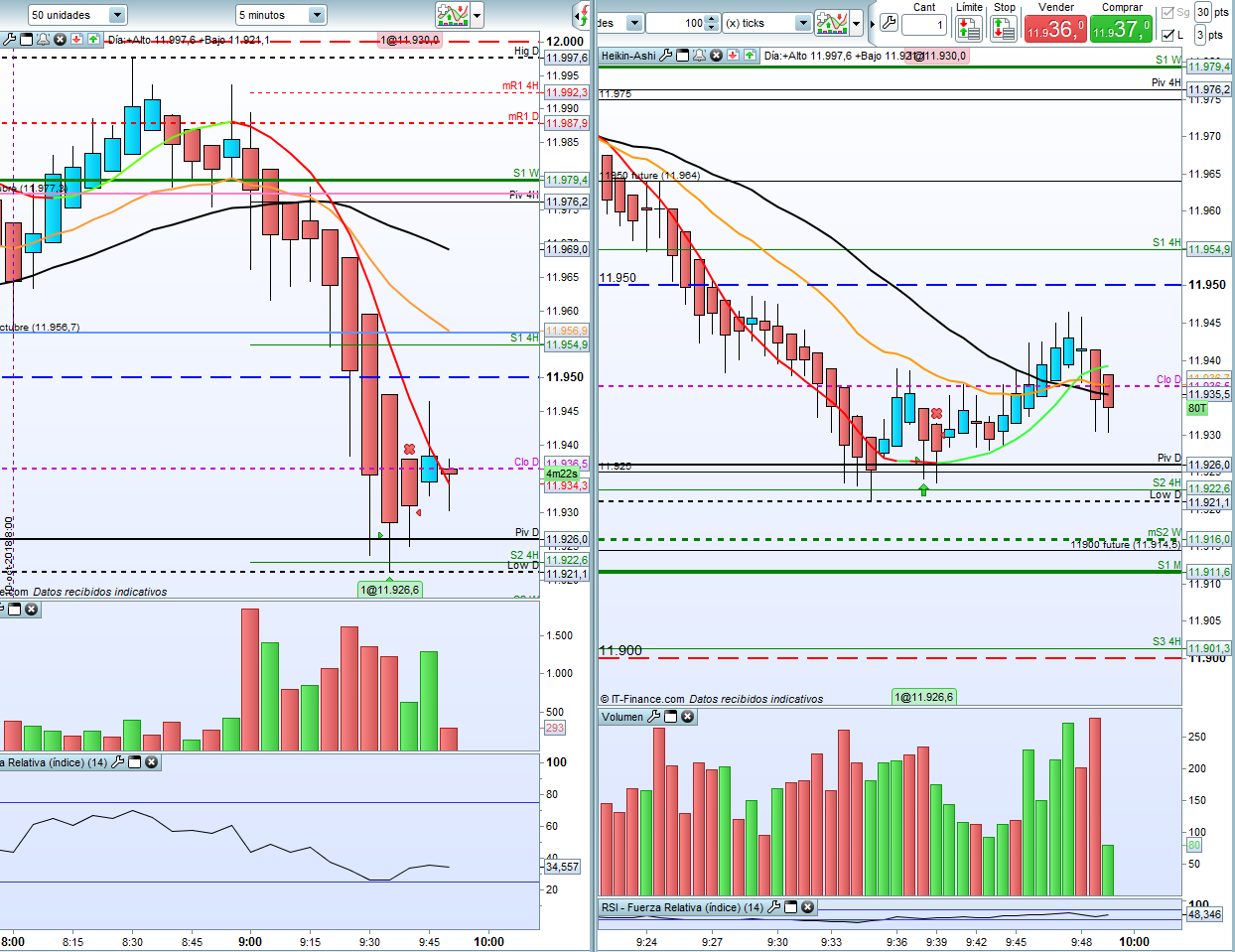Open left RSI (14) settings wrench
Viewport: 1235px width, 952px height.
point(118,762)
